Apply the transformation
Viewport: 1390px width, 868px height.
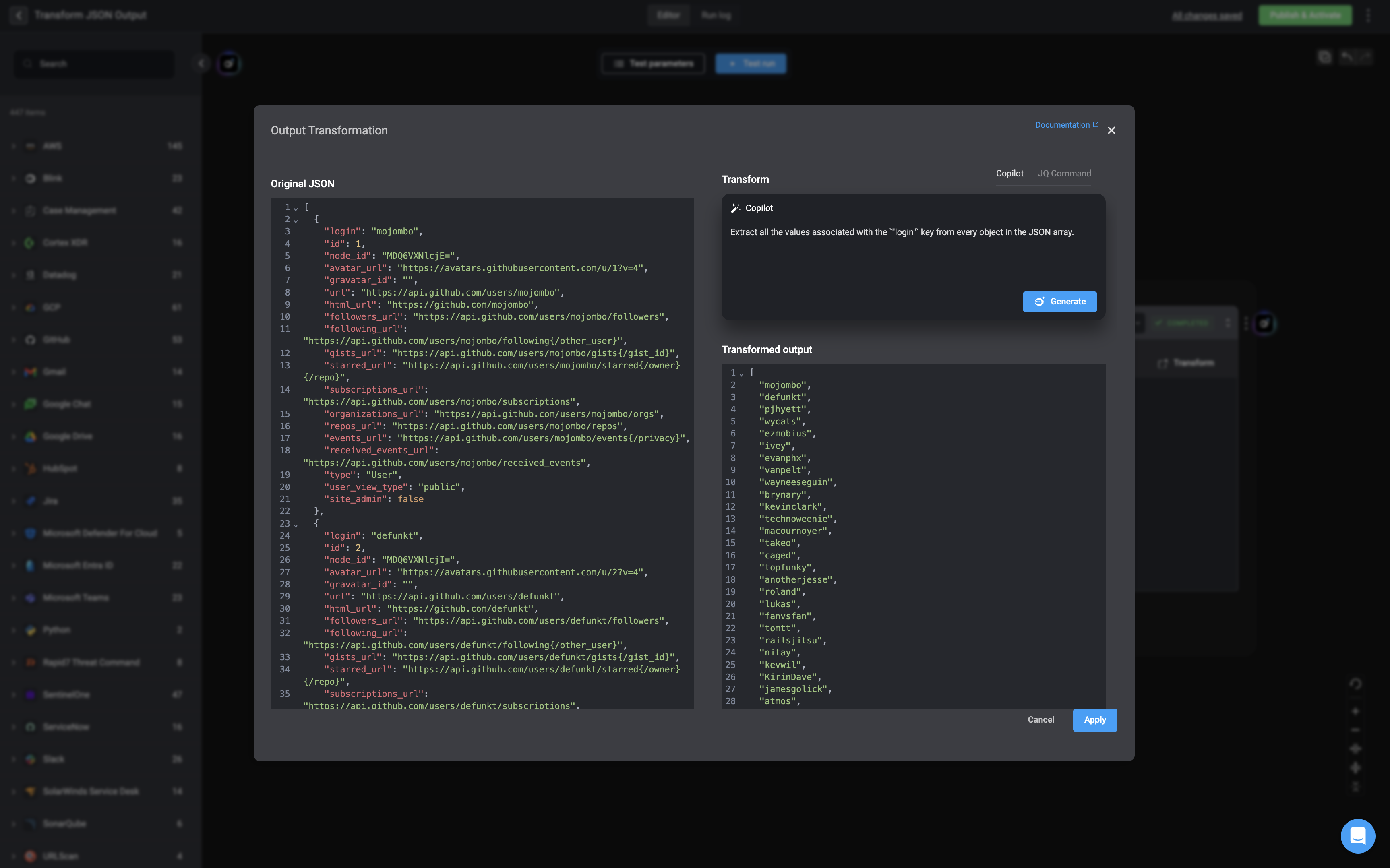[1094, 719]
